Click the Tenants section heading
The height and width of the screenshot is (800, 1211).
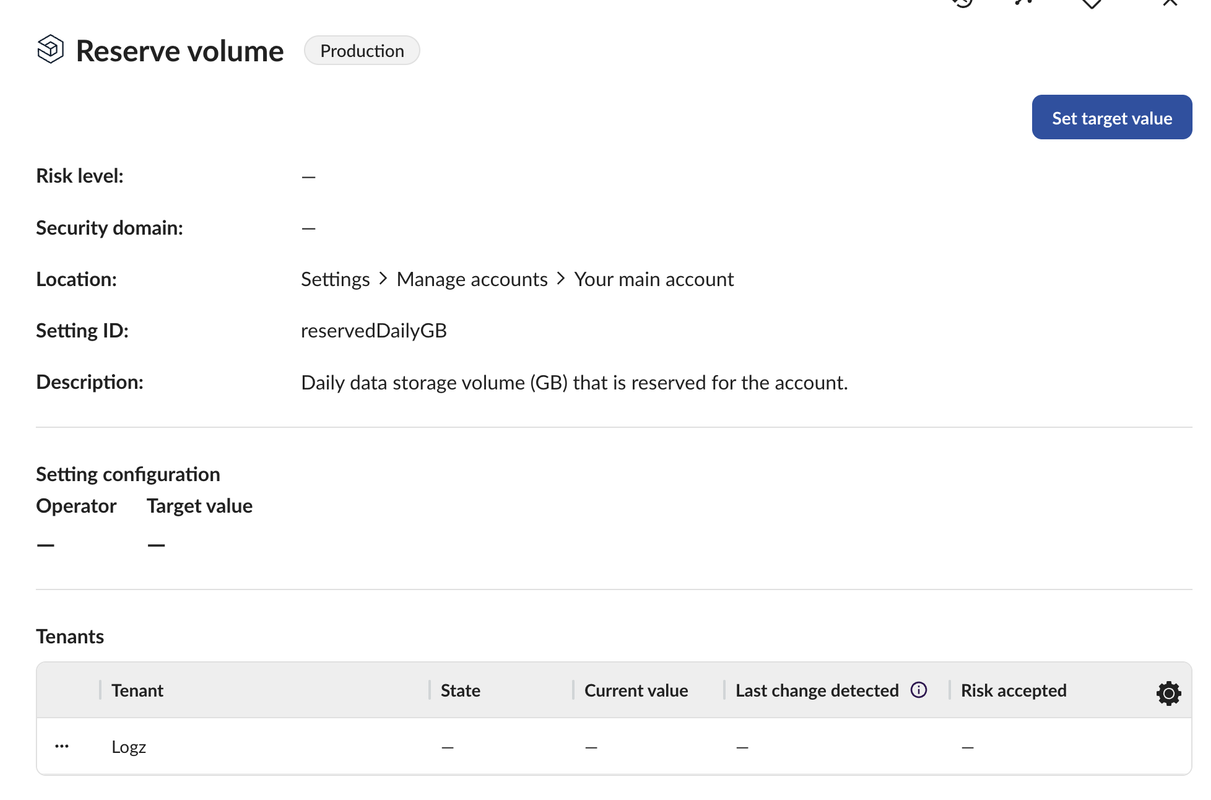(70, 636)
